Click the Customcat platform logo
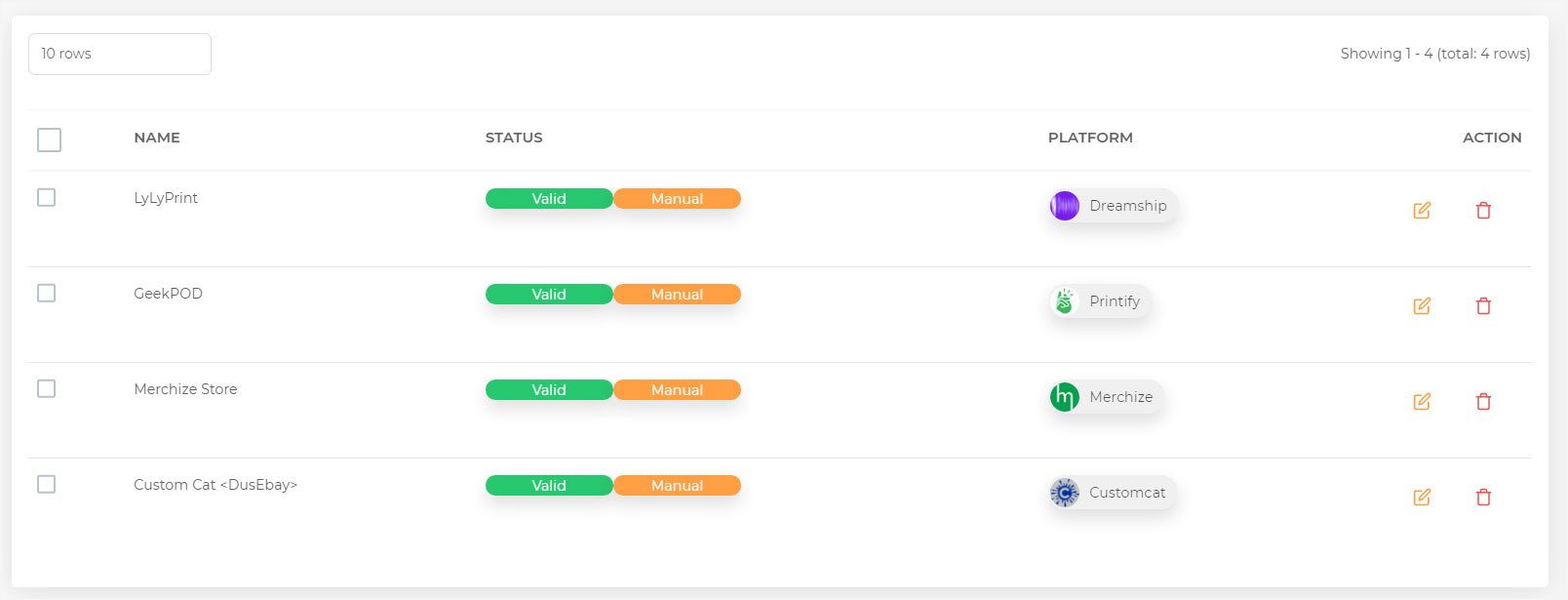 (x=1065, y=493)
